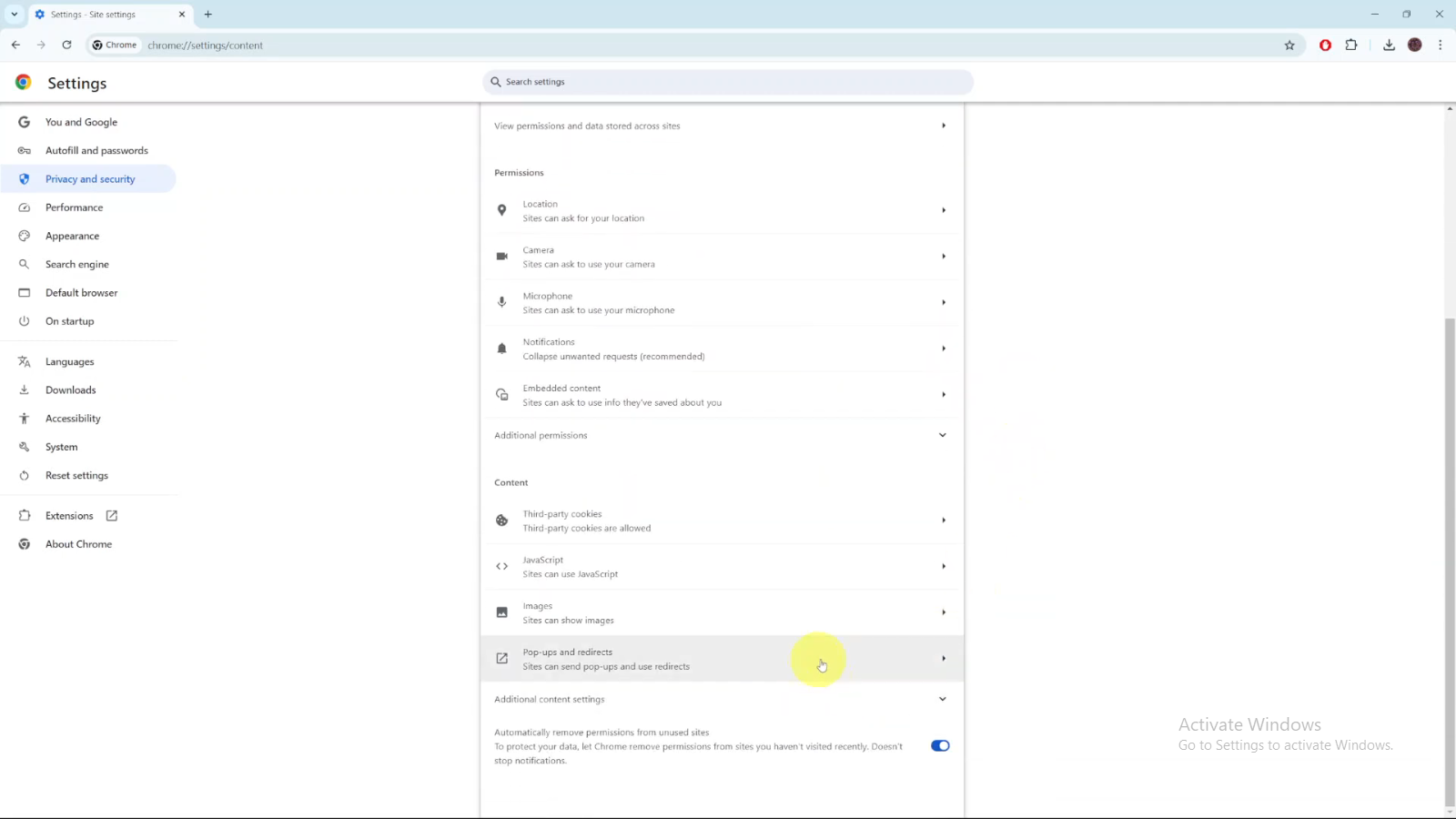Open Sites can ask for your location row

pyautogui.click(x=722, y=210)
